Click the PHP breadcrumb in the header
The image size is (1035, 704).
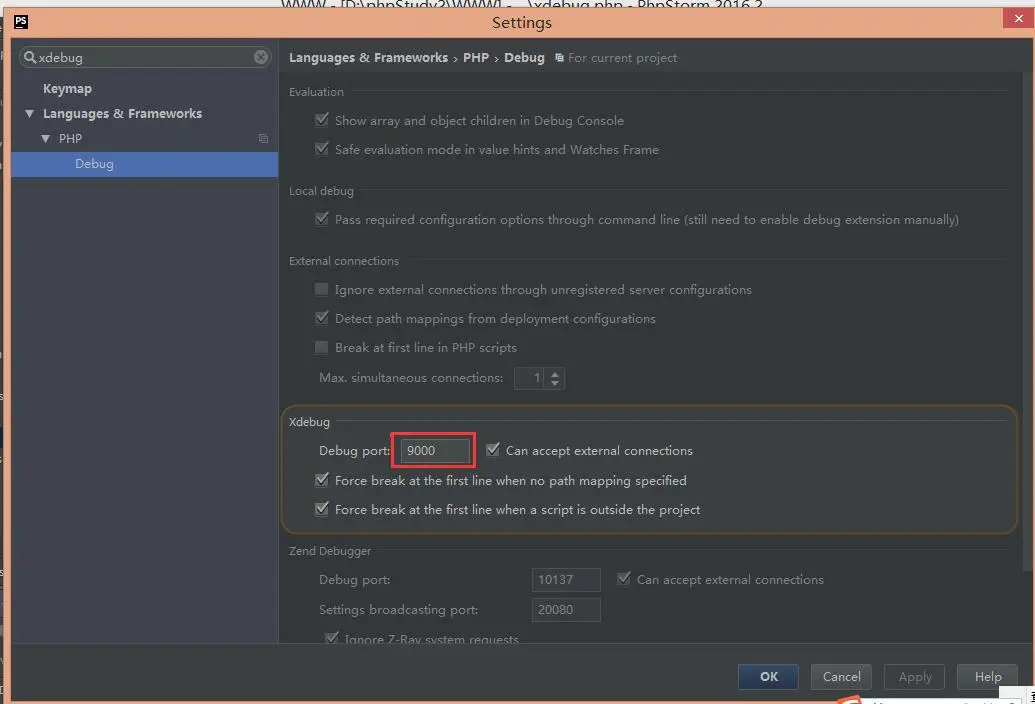pyautogui.click(x=476, y=57)
